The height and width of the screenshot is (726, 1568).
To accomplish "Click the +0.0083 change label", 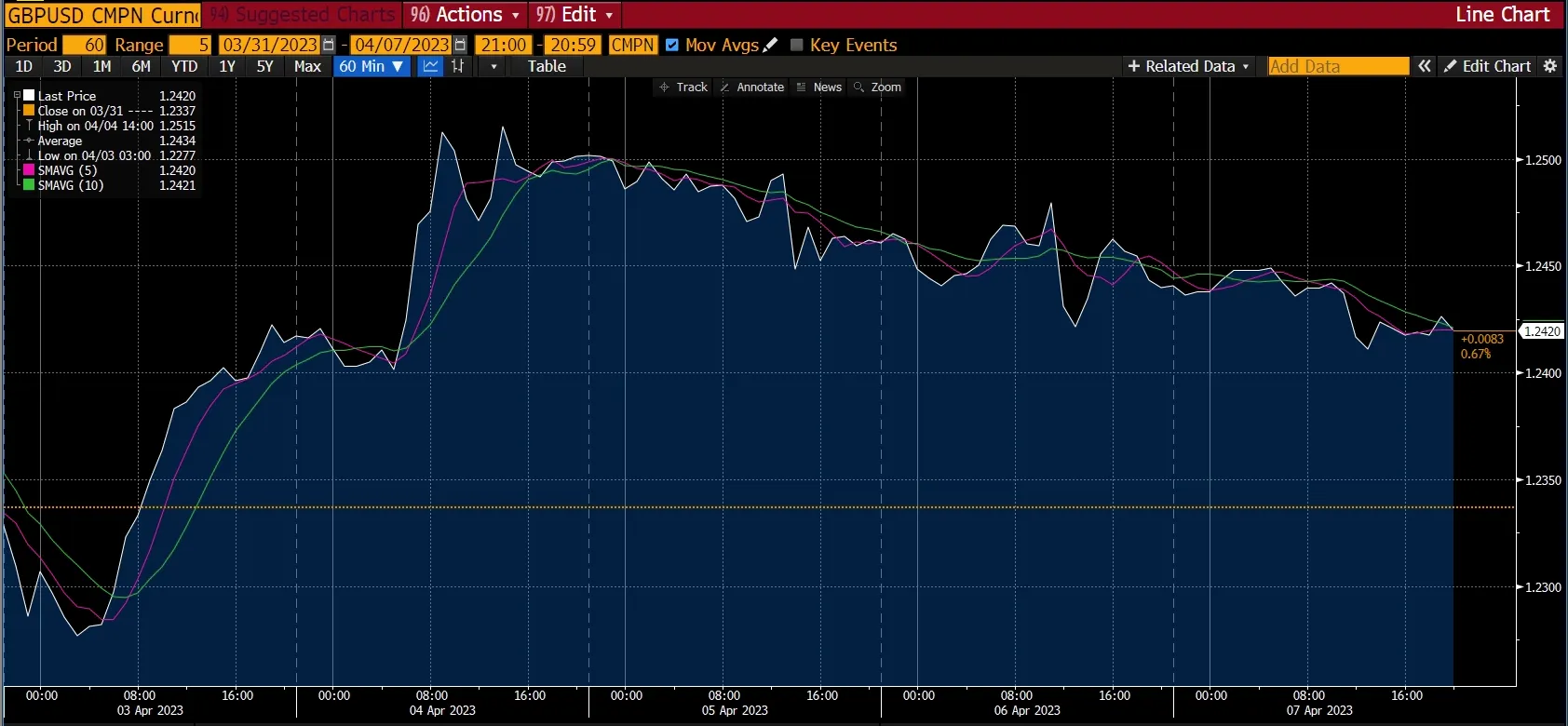I will pyautogui.click(x=1482, y=339).
